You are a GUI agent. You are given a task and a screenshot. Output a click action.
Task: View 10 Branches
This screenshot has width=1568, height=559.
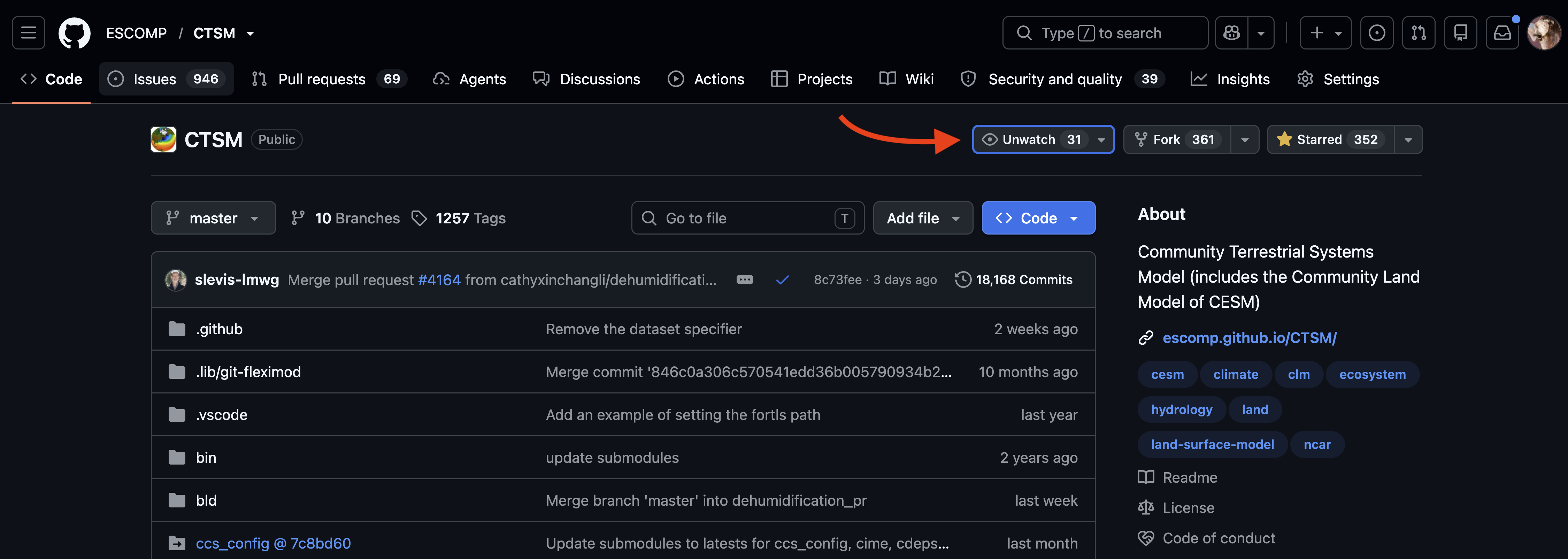point(345,218)
